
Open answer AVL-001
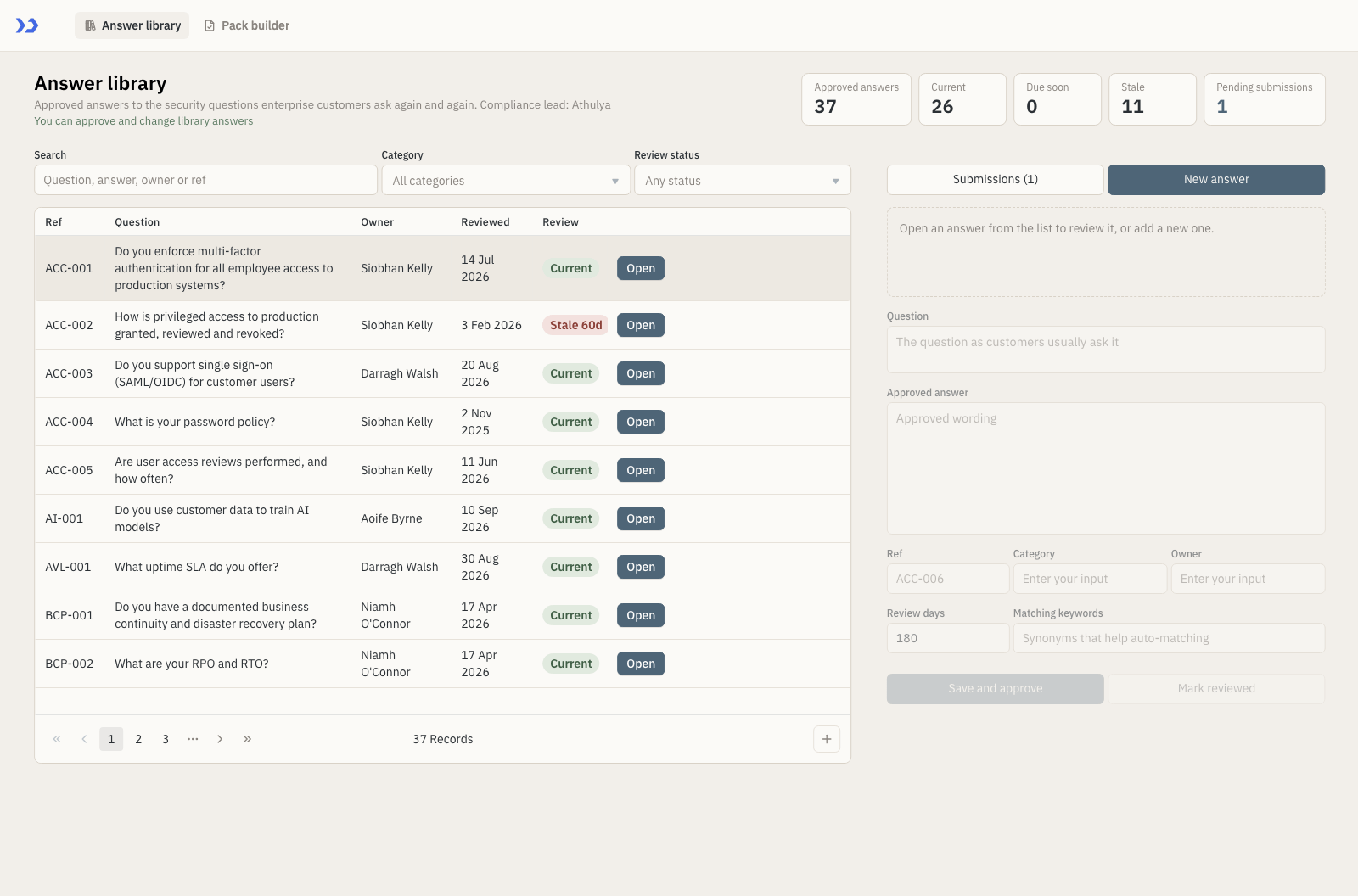tap(641, 567)
